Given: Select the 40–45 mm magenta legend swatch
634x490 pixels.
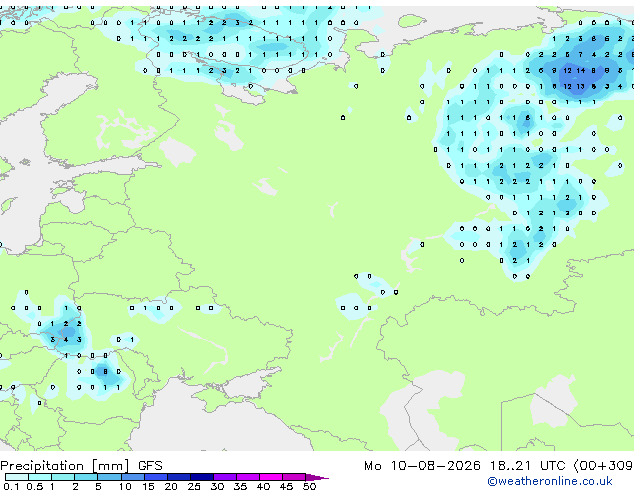Looking at the screenshot, I should click(271, 477).
